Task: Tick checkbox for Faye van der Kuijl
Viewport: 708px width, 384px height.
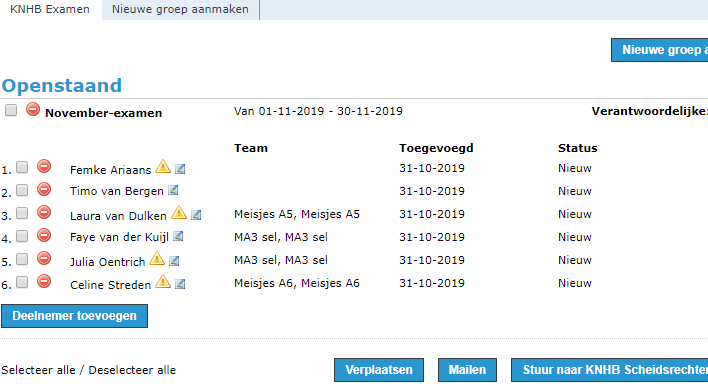Action: tap(22, 236)
